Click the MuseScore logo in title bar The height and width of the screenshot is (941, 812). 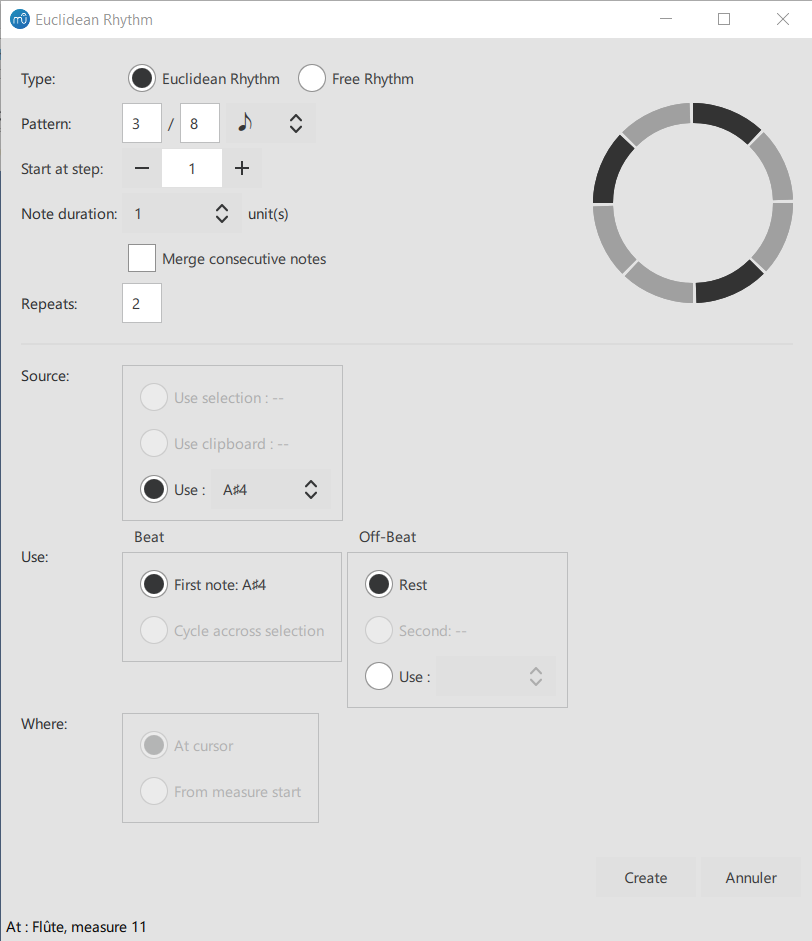pos(19,19)
